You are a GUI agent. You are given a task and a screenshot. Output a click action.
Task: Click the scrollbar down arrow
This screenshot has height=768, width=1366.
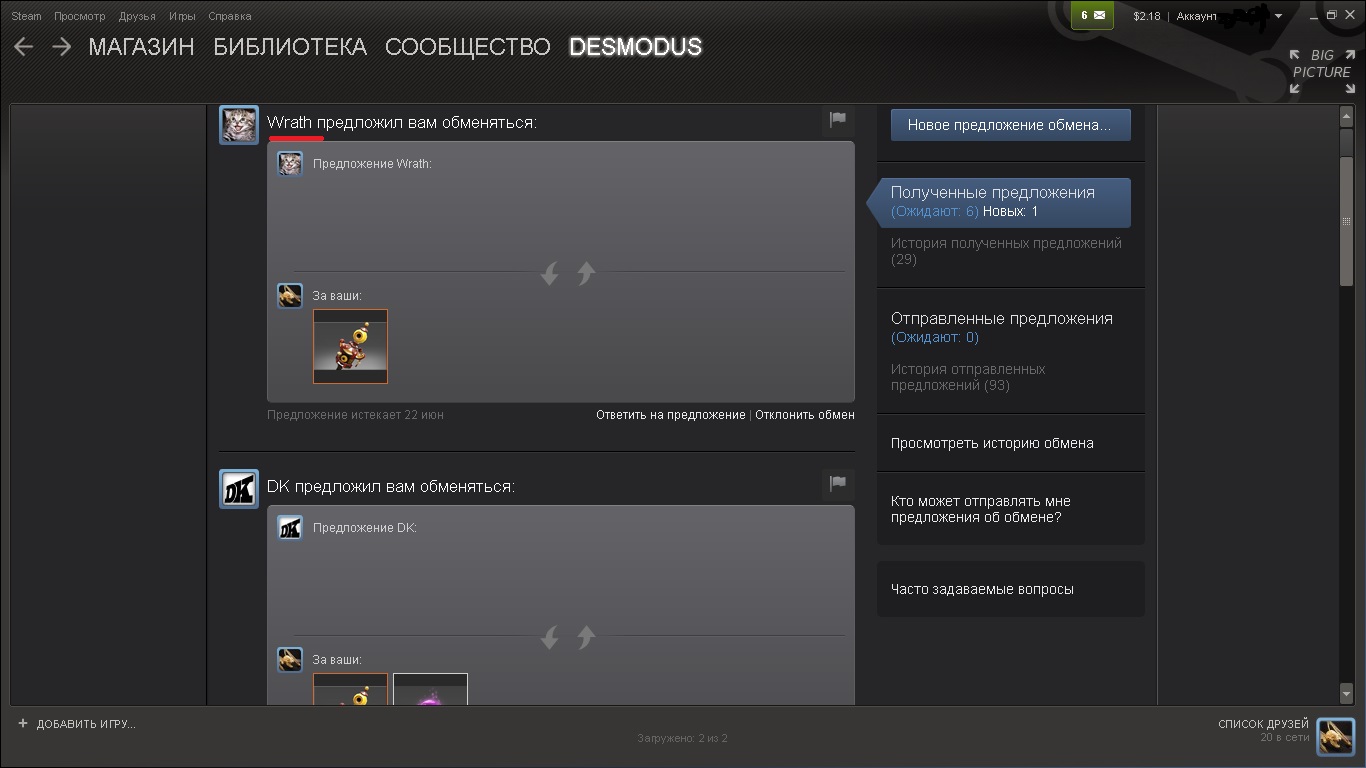coord(1346,693)
